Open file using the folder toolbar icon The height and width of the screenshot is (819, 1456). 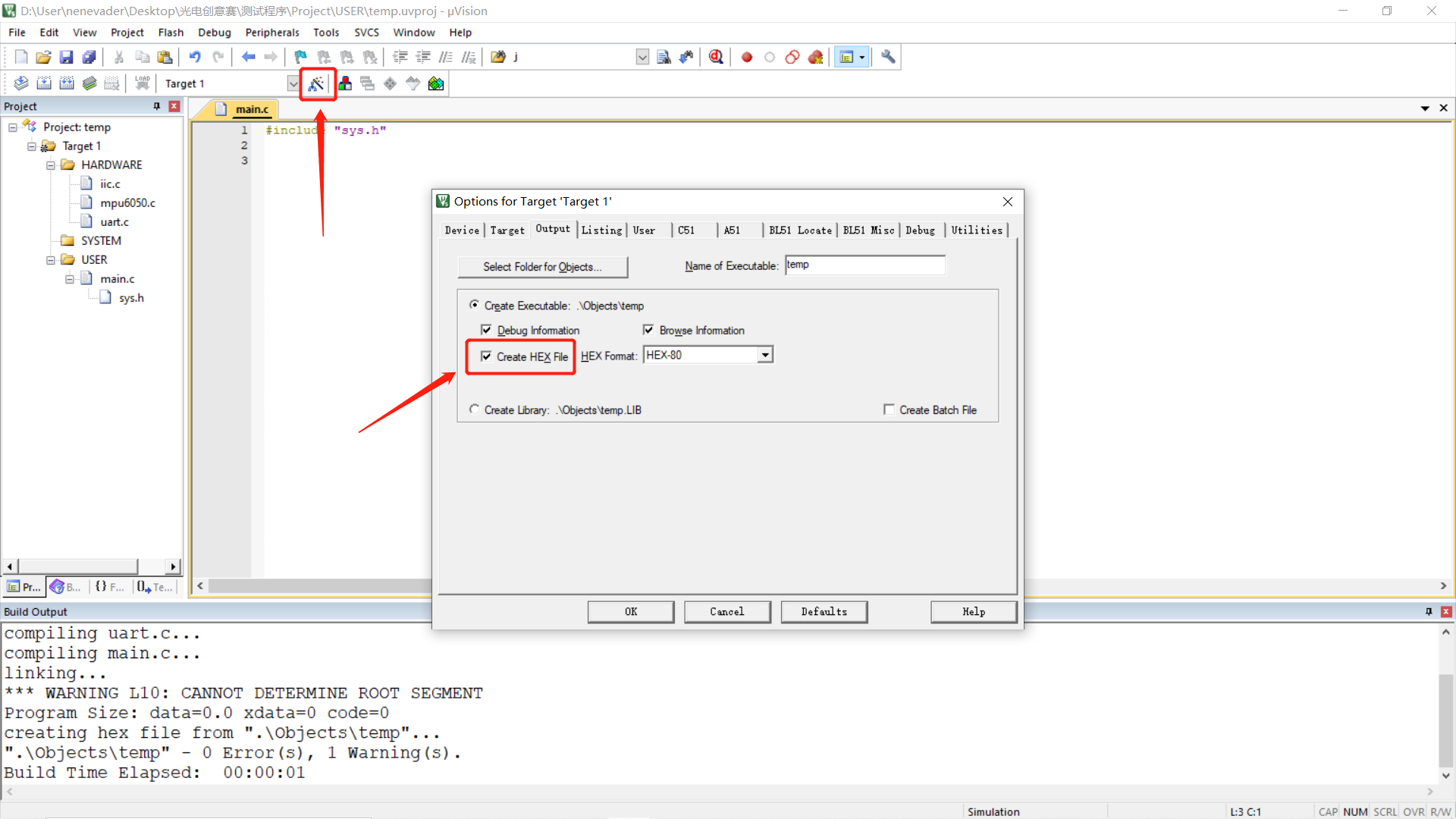coord(43,57)
